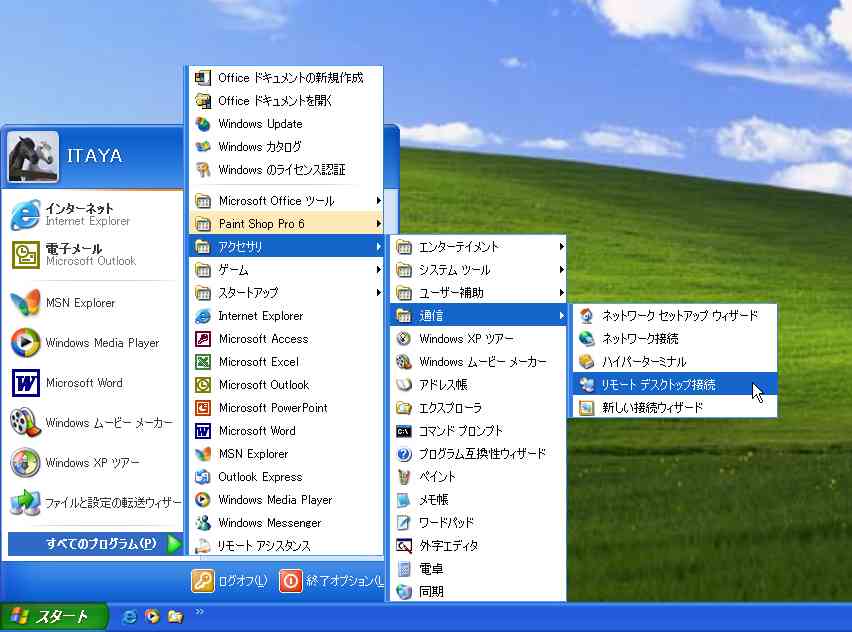
Task: Launch MSN Explorer from Start menu's recent programs list
Action: (x=92, y=303)
